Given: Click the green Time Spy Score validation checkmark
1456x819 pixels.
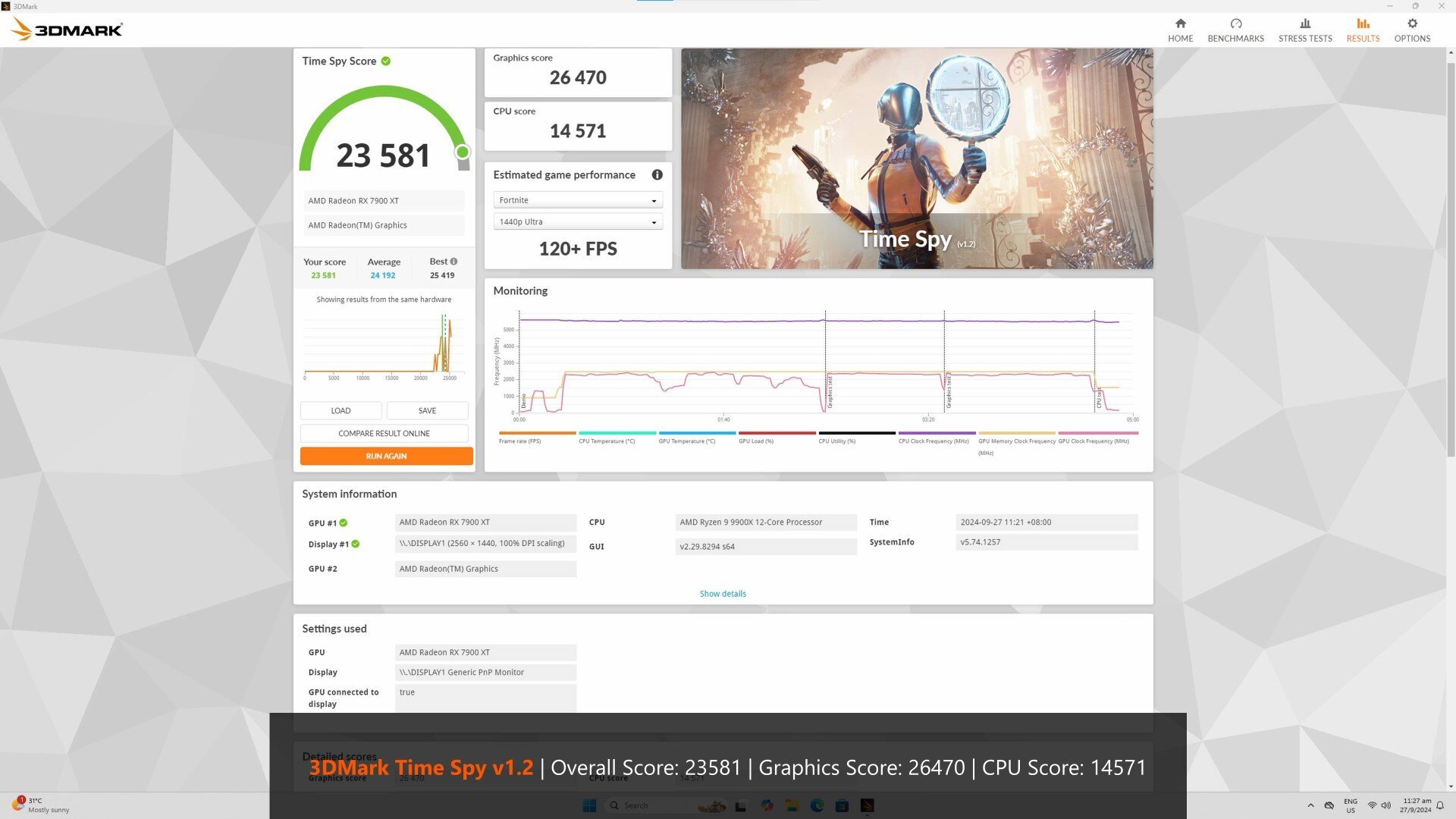Looking at the screenshot, I should point(386,61).
